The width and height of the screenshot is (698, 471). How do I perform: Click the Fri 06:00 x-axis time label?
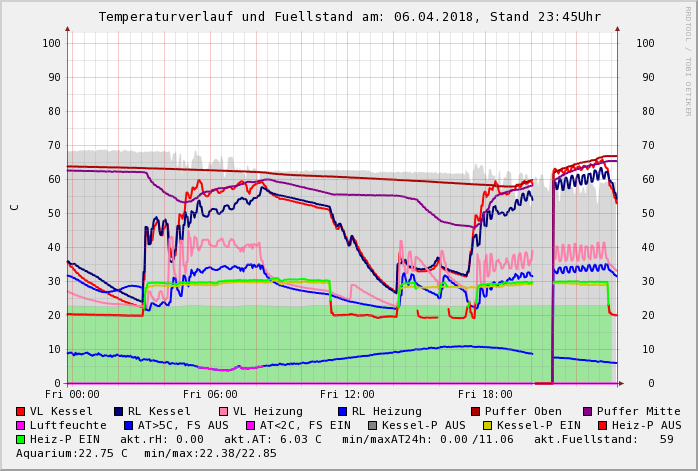click(210, 394)
